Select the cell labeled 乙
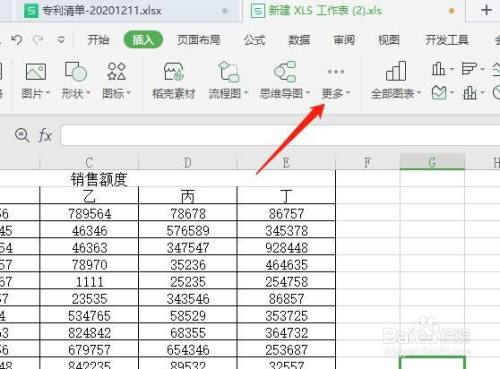This screenshot has width=500, height=369. coord(89,196)
